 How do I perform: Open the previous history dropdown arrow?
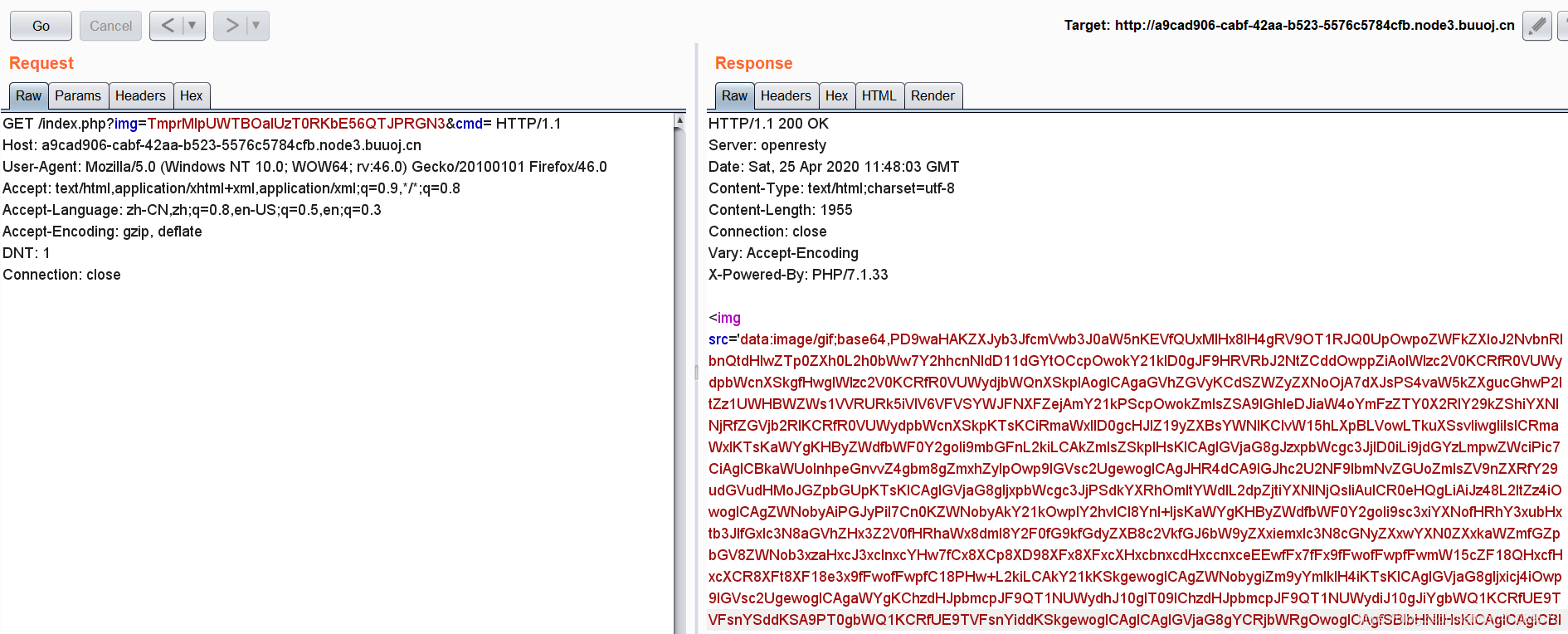192,26
